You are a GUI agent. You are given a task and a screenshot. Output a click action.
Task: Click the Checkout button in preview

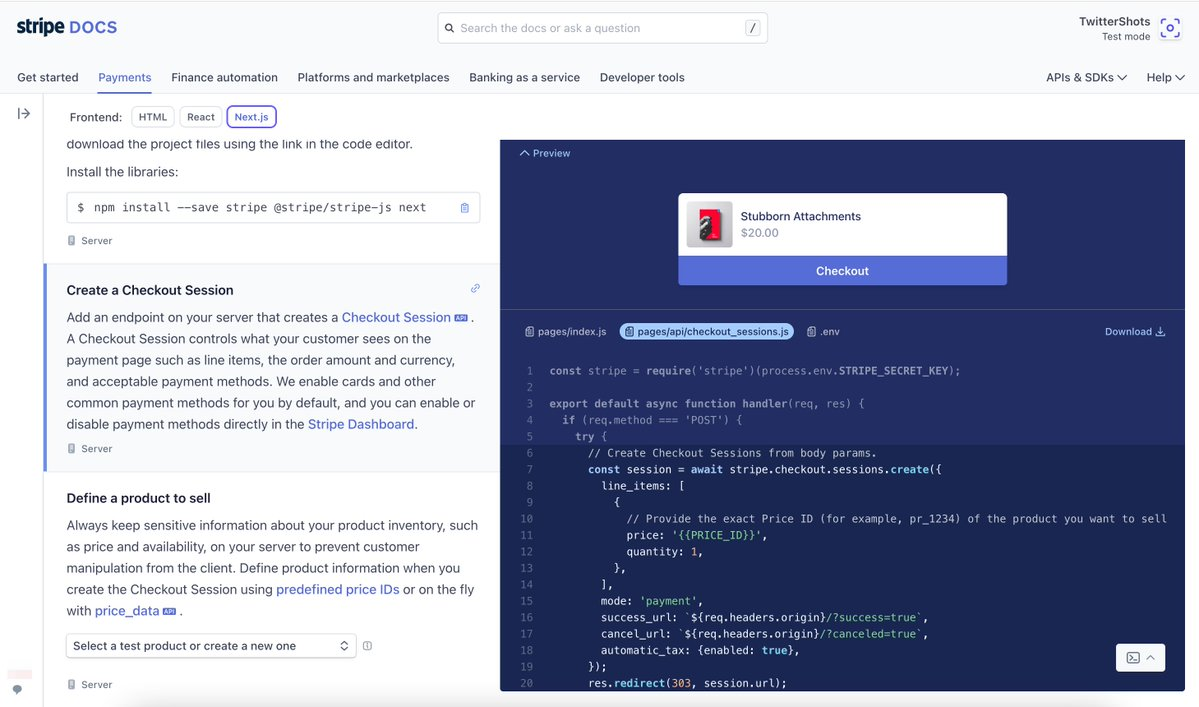842,271
